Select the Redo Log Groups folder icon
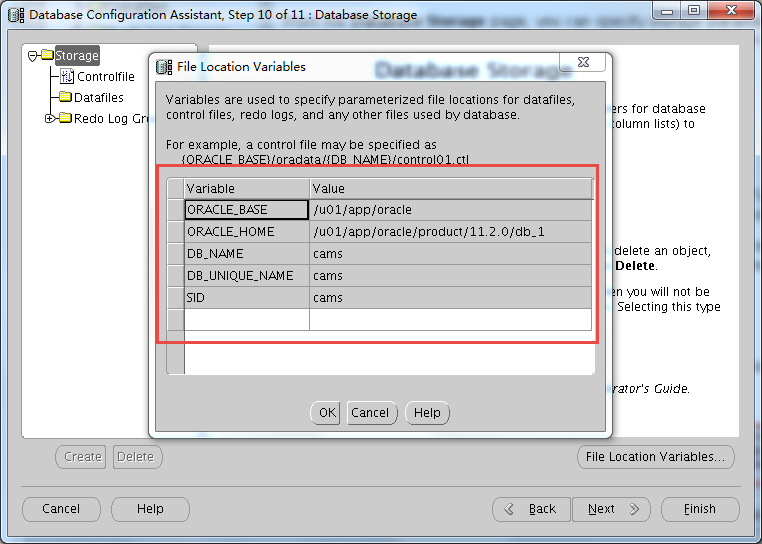Image resolution: width=762 pixels, height=544 pixels. pyautogui.click(x=66, y=118)
